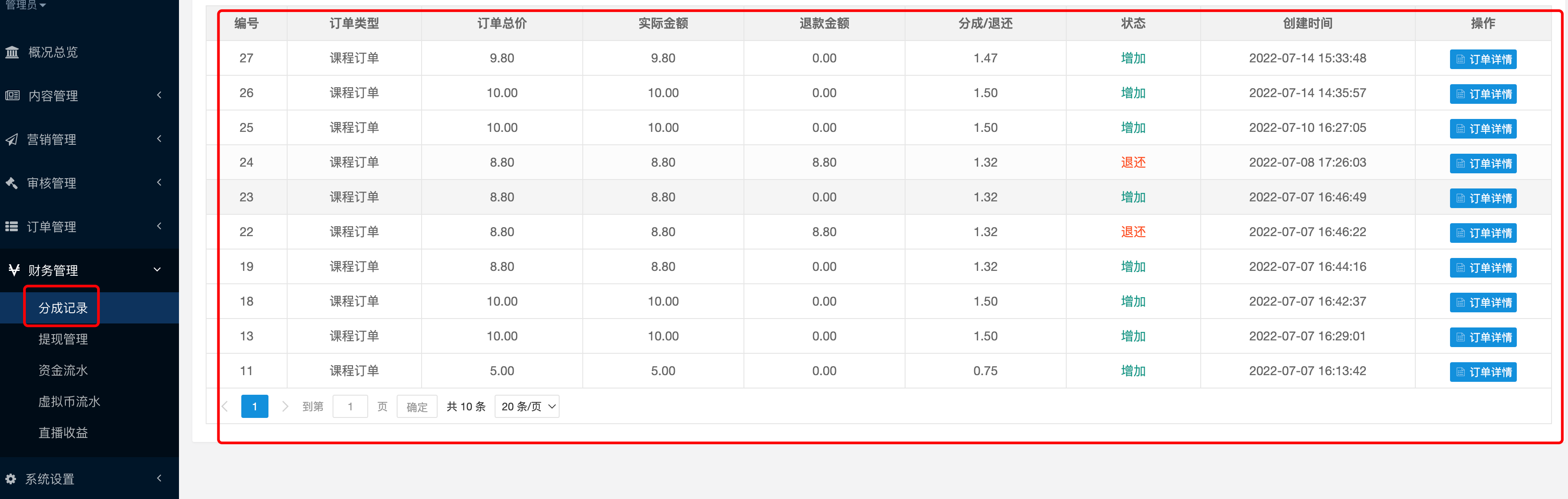The width and height of the screenshot is (1568, 499).
Task: Open 订单详情 for order 27
Action: [1483, 59]
